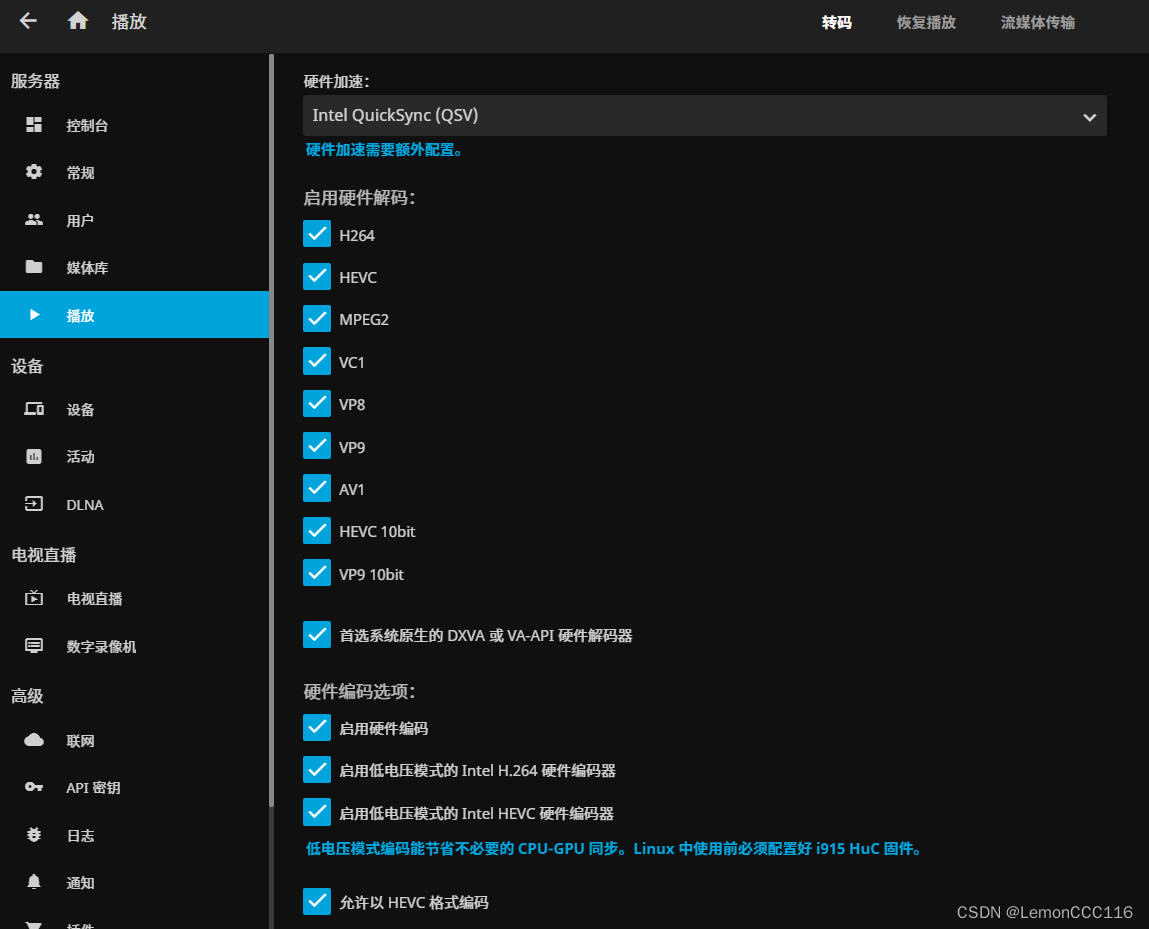This screenshot has width=1149, height=929.
Task: Select the highlighted 播放 sidebar entry
Action: coord(80,314)
